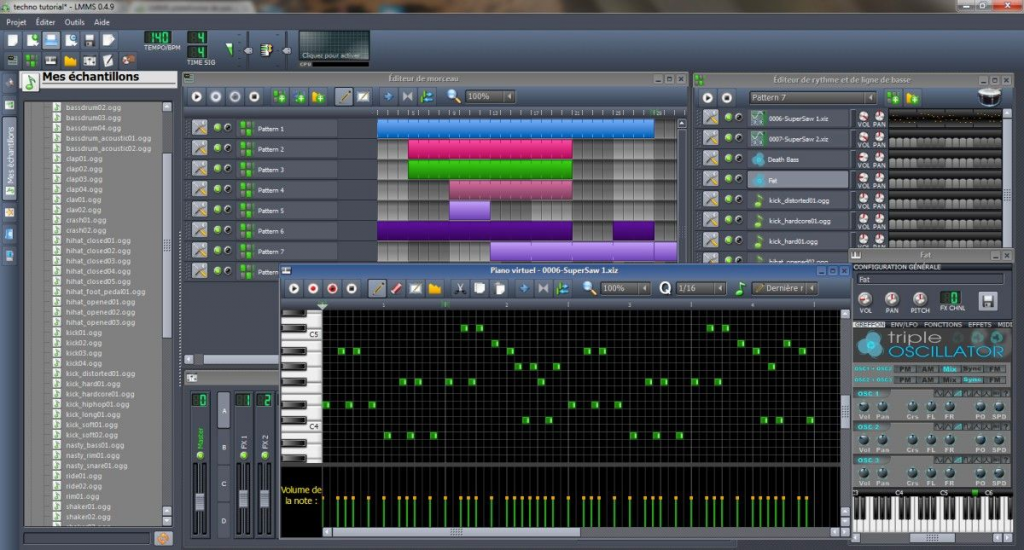
Task: Click the Pattern 2 track label button
Action: [286, 150]
